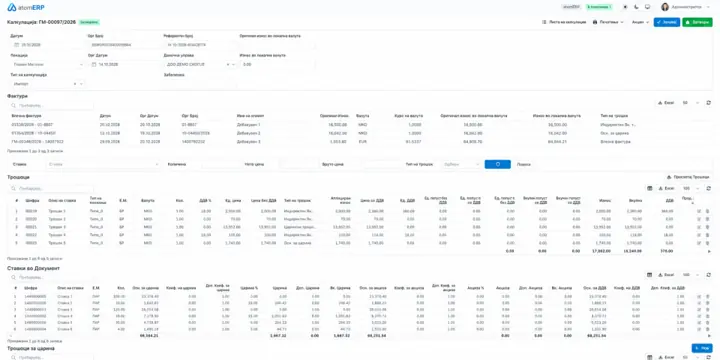Click the atomERP logo
The width and height of the screenshot is (720, 360).
tap(26, 7)
